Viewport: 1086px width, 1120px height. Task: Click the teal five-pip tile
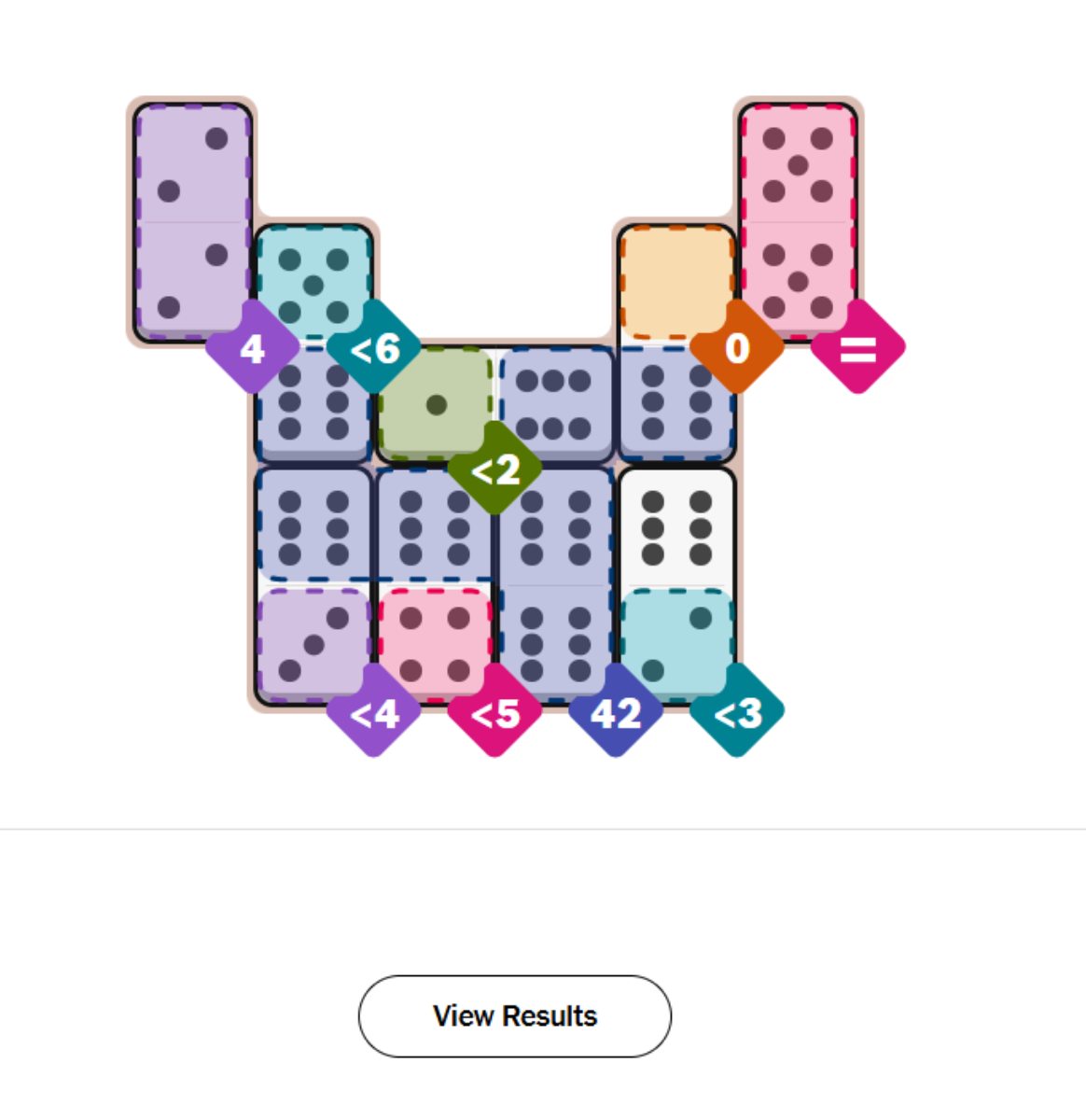313,280
